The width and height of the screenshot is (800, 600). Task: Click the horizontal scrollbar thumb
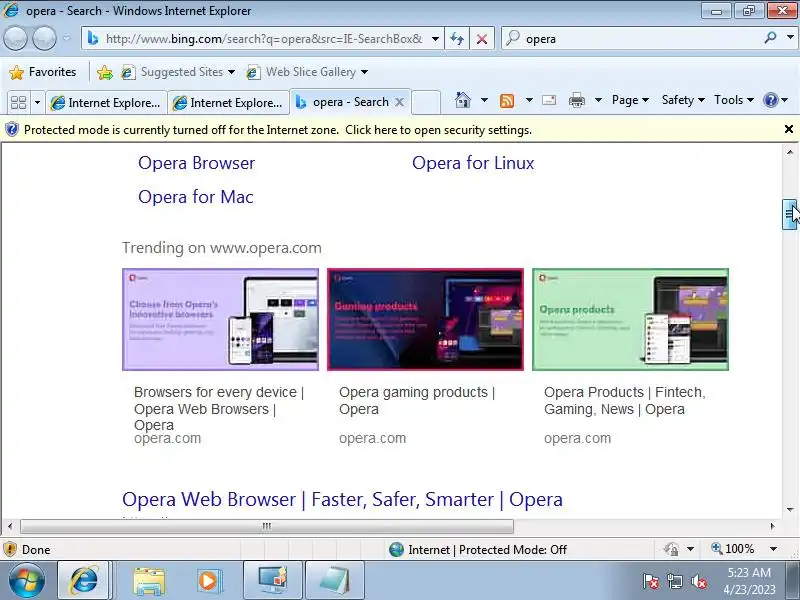pyautogui.click(x=266, y=526)
